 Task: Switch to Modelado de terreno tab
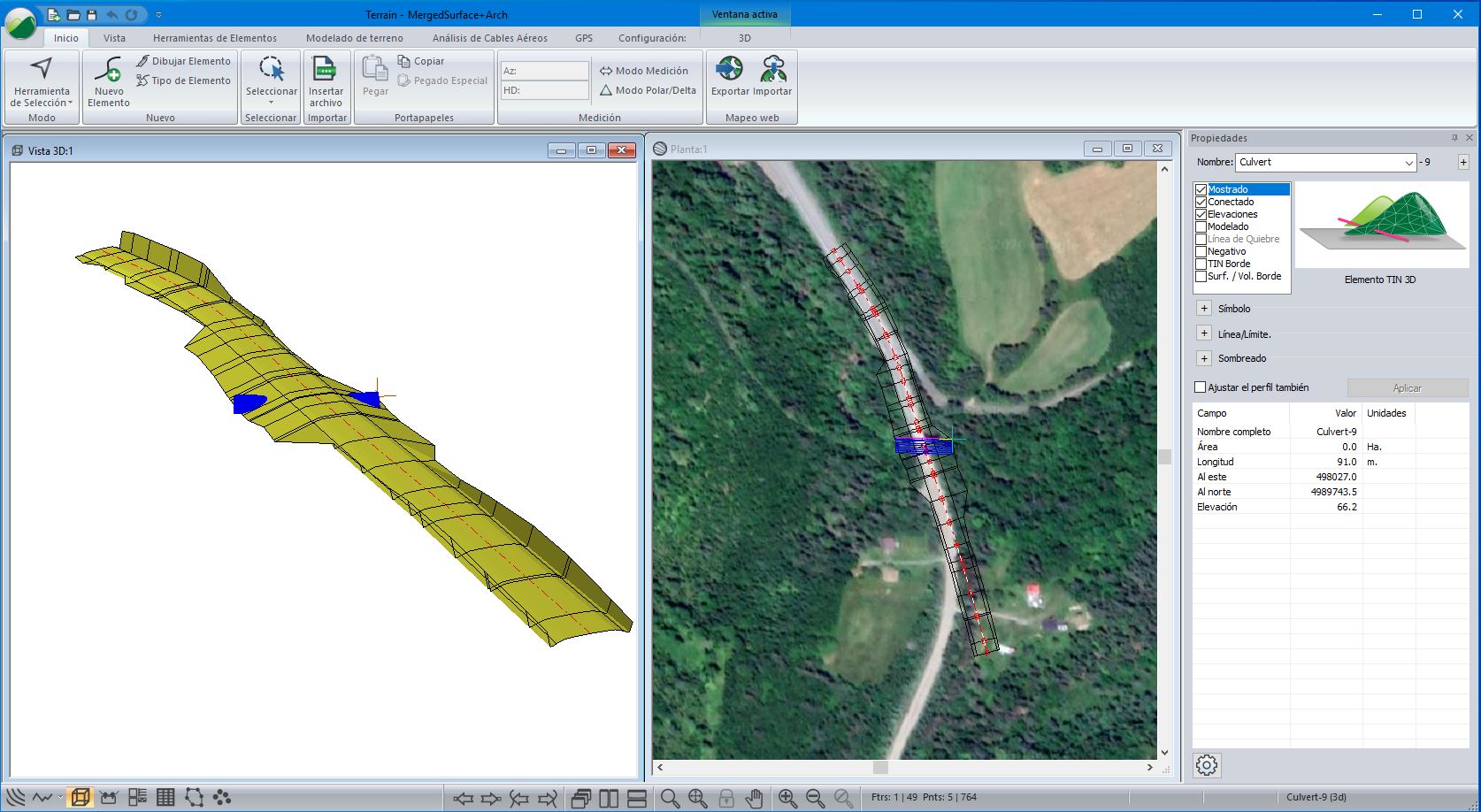click(x=354, y=38)
